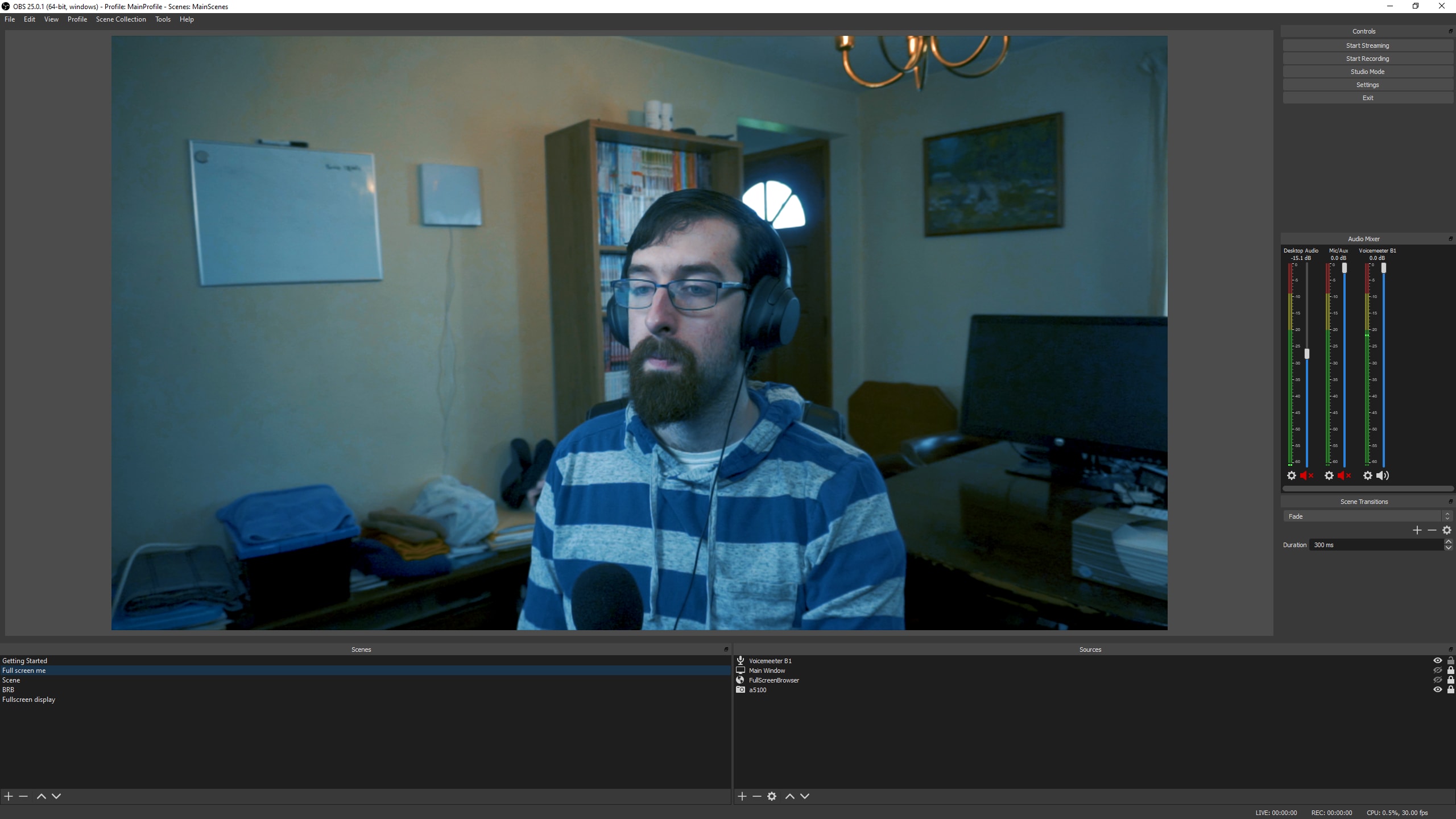The height and width of the screenshot is (819, 1456).
Task: Unmute the Desktop Audio channel
Action: tap(1306, 475)
